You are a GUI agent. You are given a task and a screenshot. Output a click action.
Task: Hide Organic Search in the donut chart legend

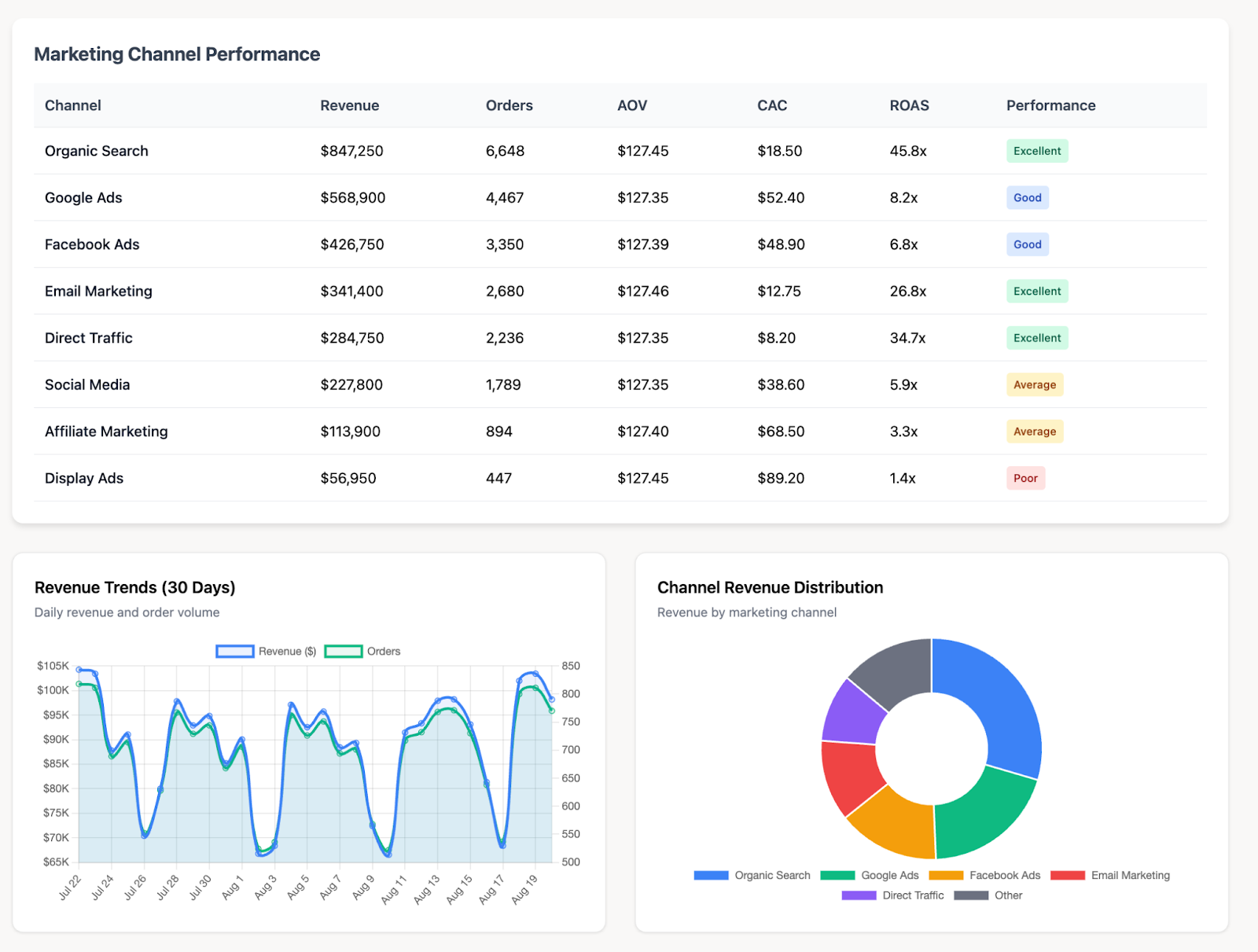coord(752,875)
